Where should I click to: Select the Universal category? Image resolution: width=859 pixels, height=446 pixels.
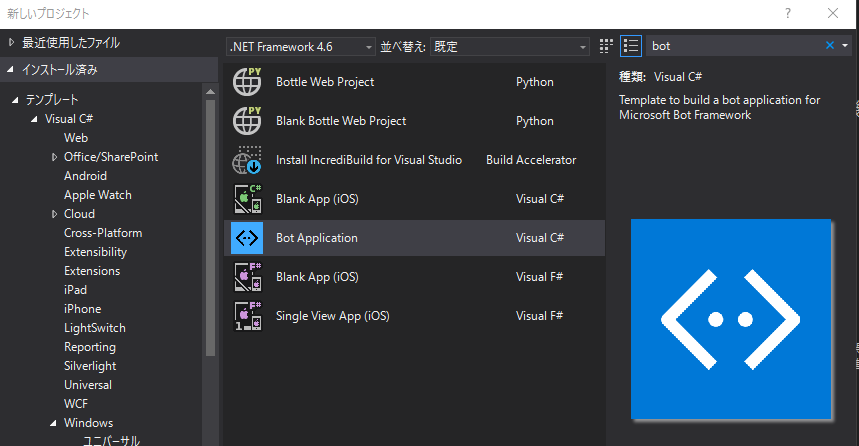pyautogui.click(x=88, y=385)
